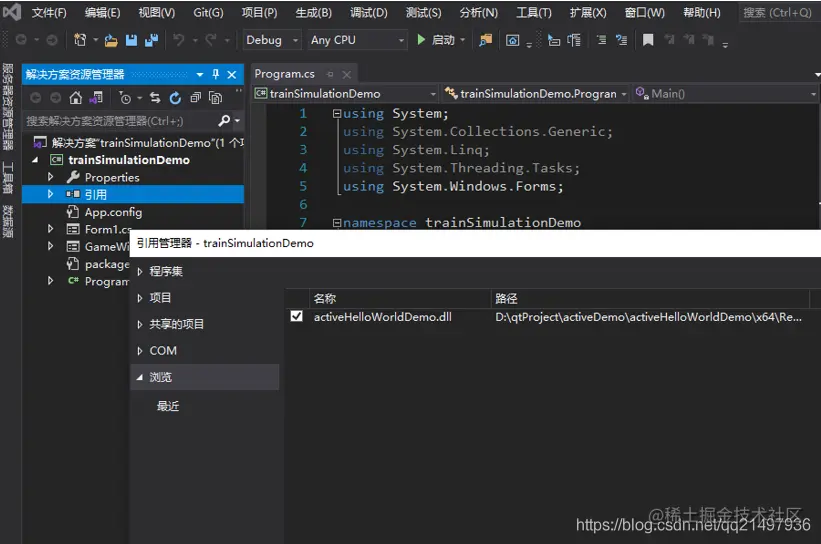
Task: Sort references by 路径 column header
Action: point(650,298)
